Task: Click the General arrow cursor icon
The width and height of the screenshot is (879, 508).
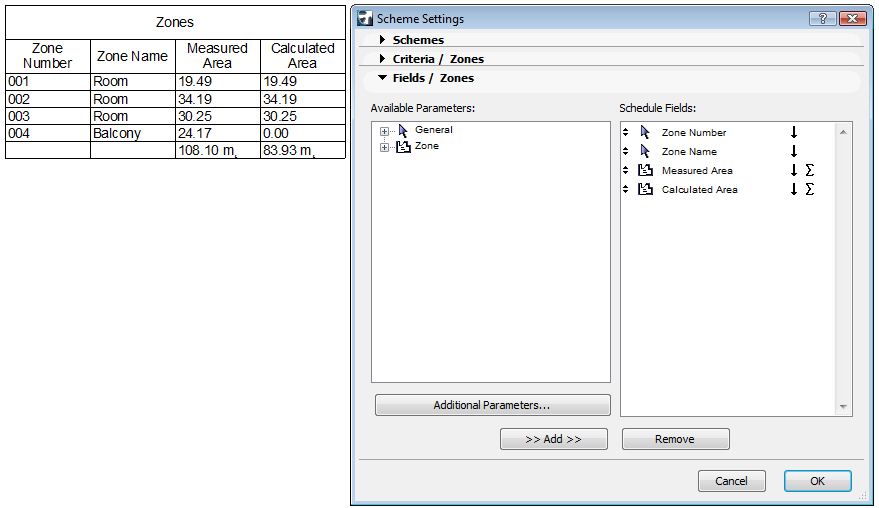Action: point(403,131)
